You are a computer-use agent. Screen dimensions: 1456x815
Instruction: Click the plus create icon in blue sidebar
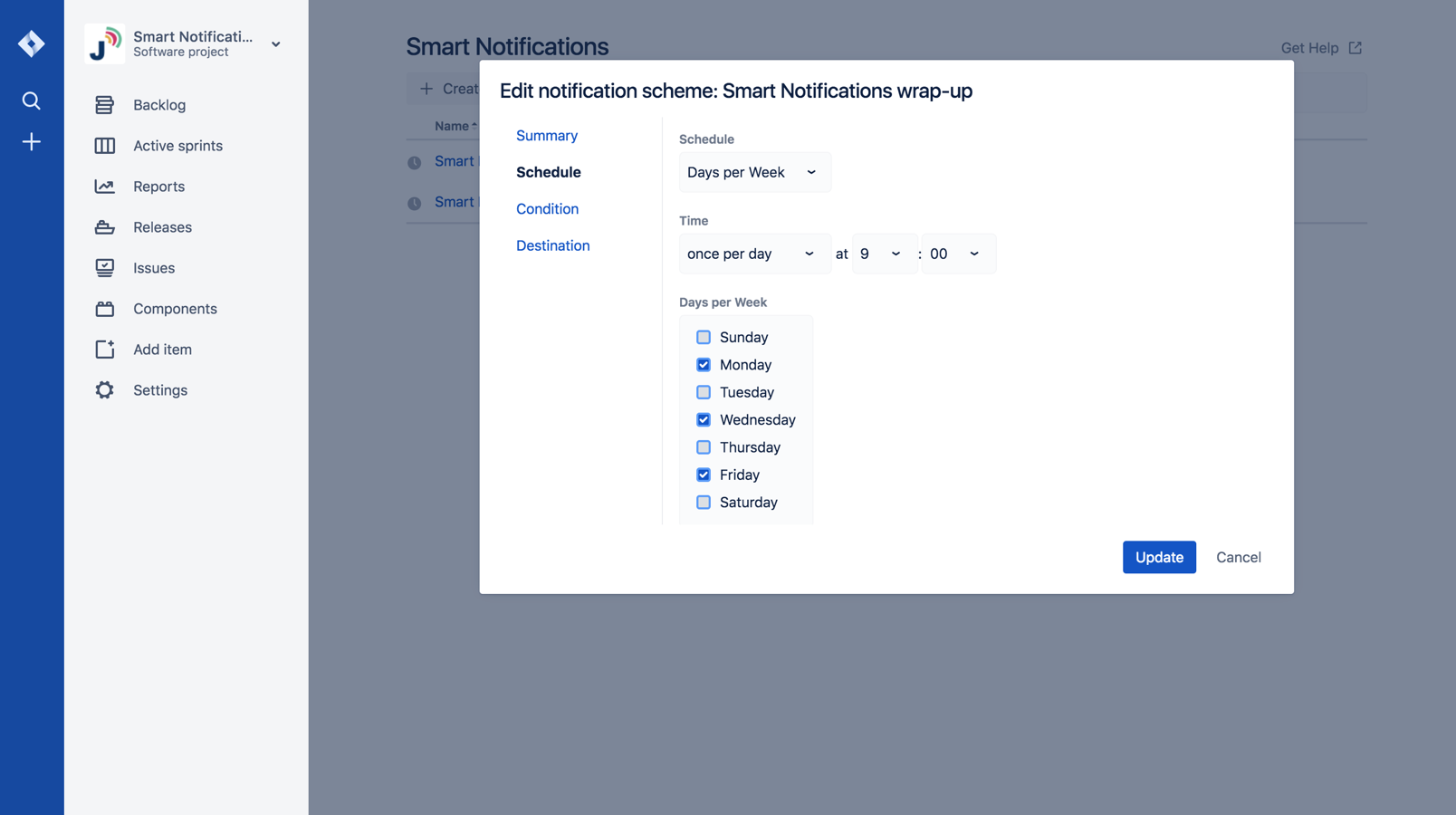31,142
